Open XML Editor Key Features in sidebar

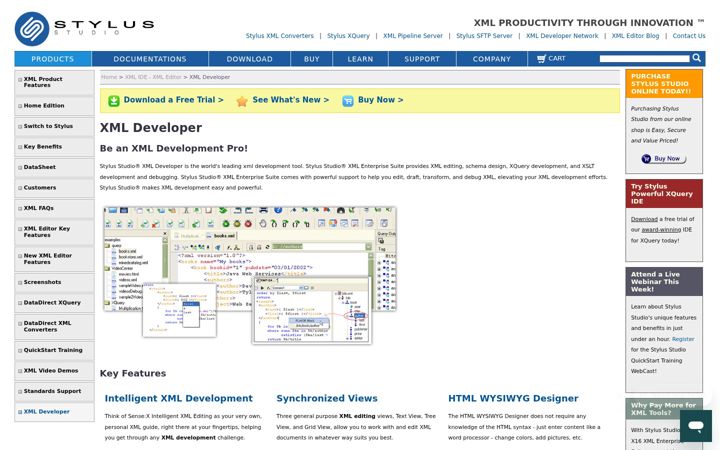(54, 232)
